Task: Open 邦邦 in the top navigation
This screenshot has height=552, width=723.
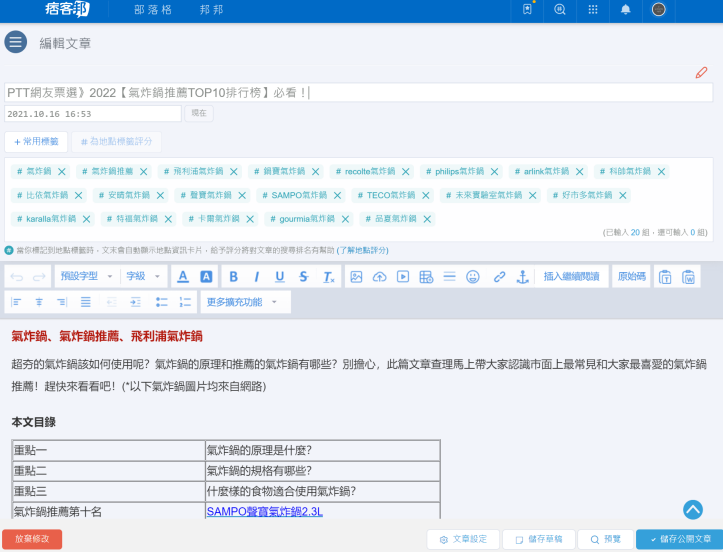Action: click(212, 10)
